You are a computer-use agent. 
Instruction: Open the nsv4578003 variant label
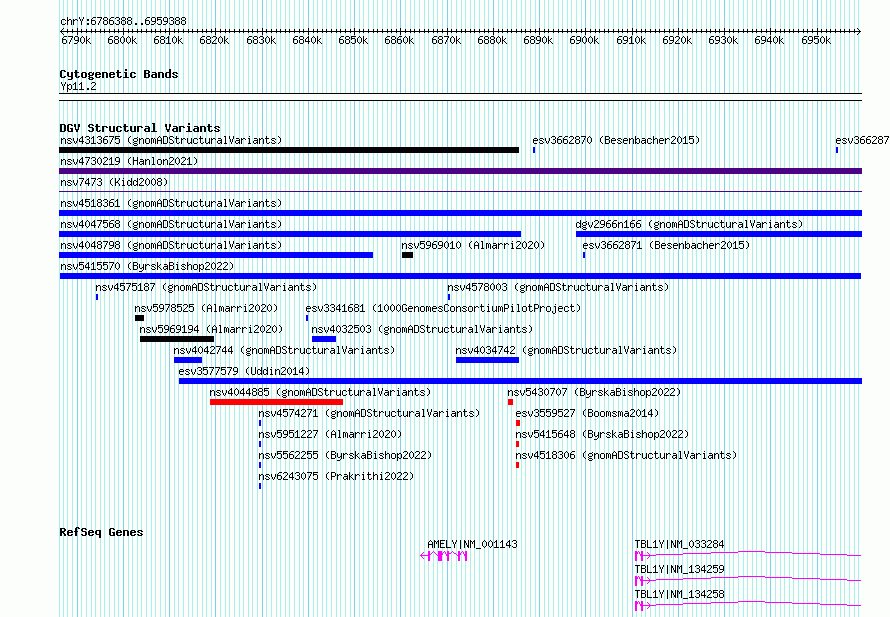pos(558,287)
